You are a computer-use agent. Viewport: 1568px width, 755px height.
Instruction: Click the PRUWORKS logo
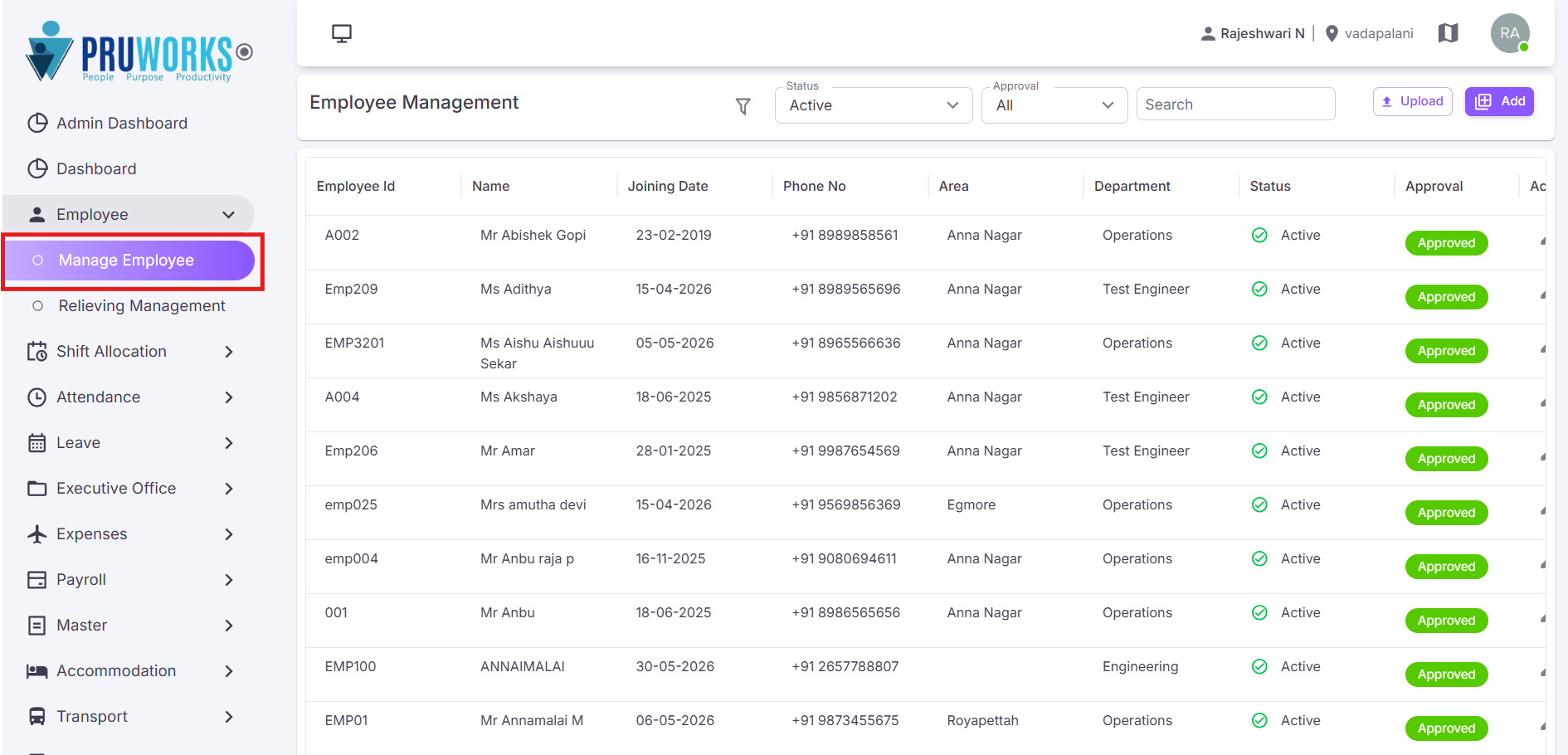(129, 51)
